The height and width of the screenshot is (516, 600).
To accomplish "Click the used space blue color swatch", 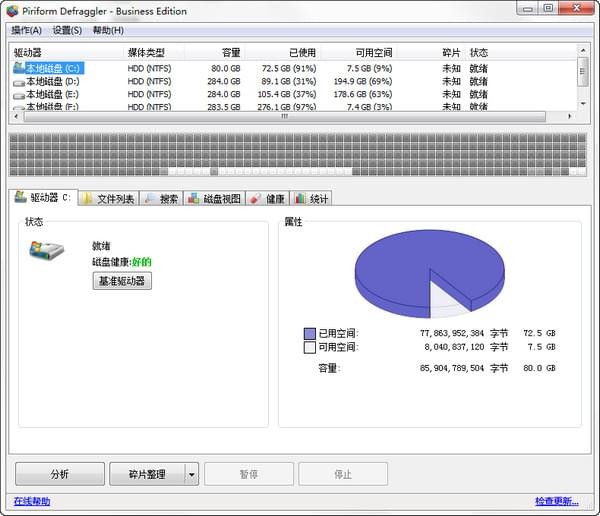I will 310,333.
